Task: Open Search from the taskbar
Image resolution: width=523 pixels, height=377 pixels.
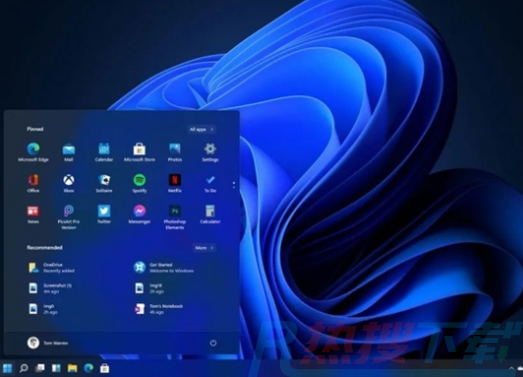Action: [24, 368]
